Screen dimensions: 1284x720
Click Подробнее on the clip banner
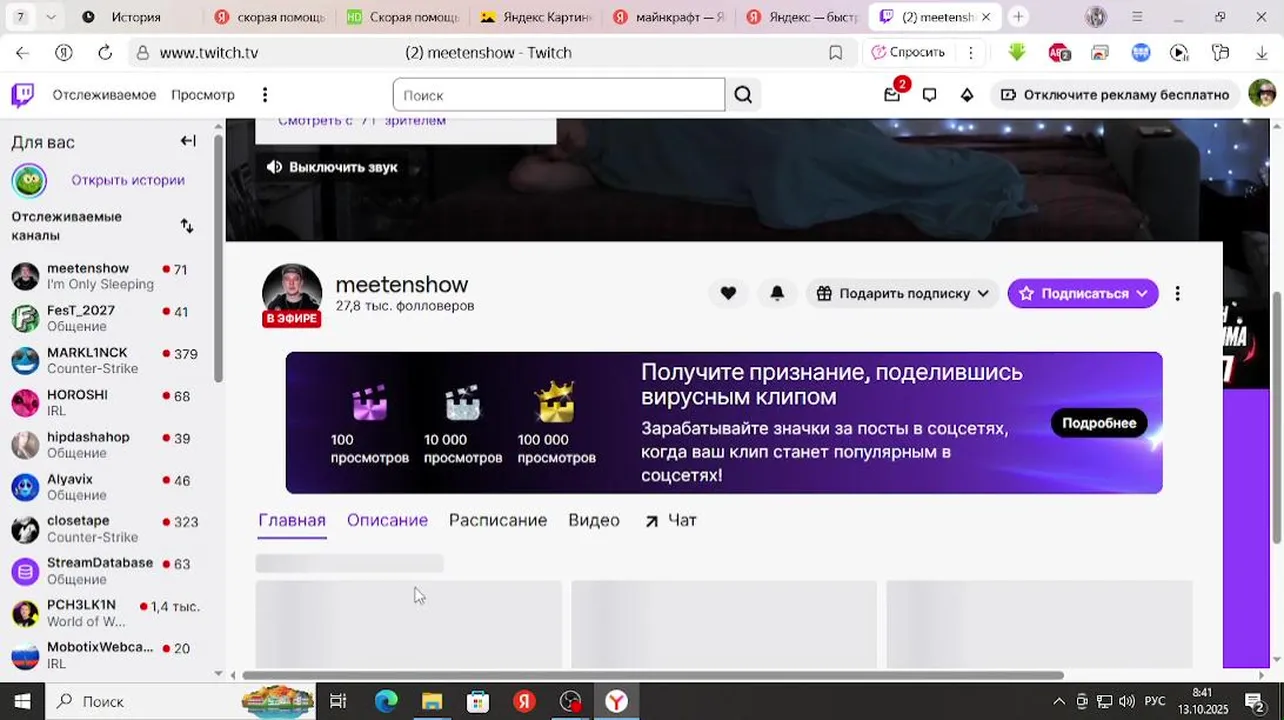pos(1099,423)
